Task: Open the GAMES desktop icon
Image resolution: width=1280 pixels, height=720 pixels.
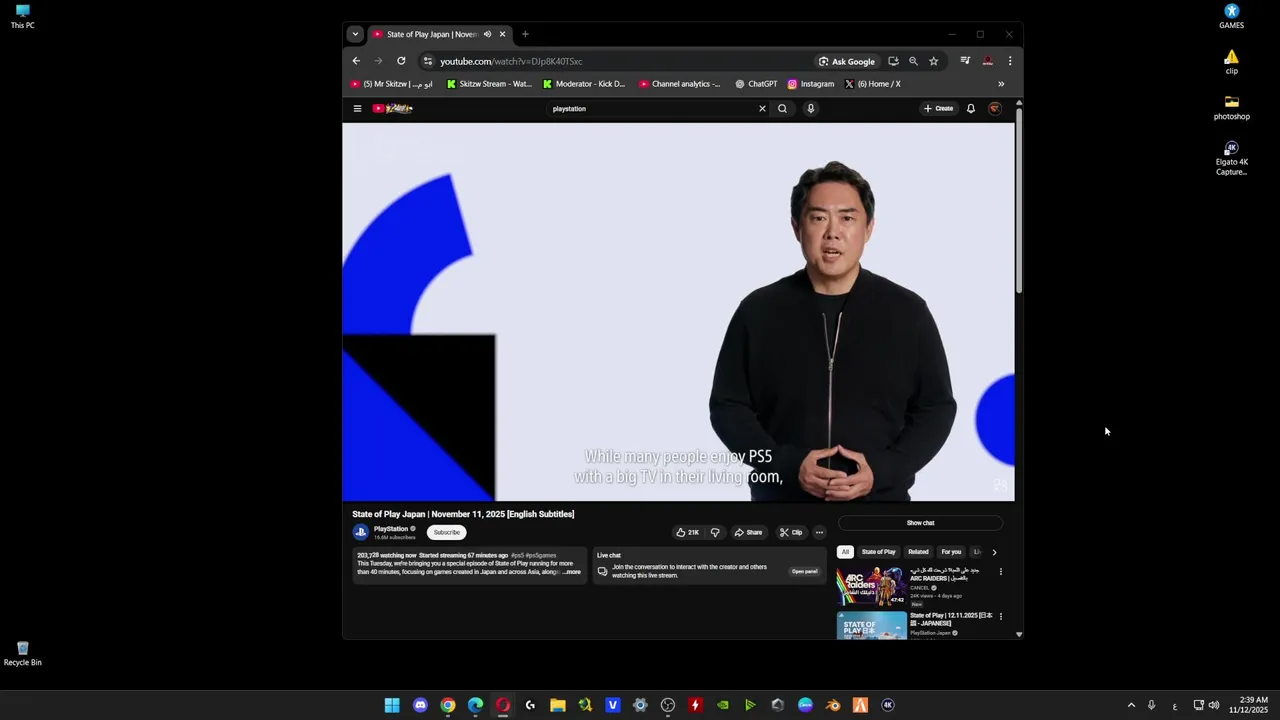Action: 1232,17
